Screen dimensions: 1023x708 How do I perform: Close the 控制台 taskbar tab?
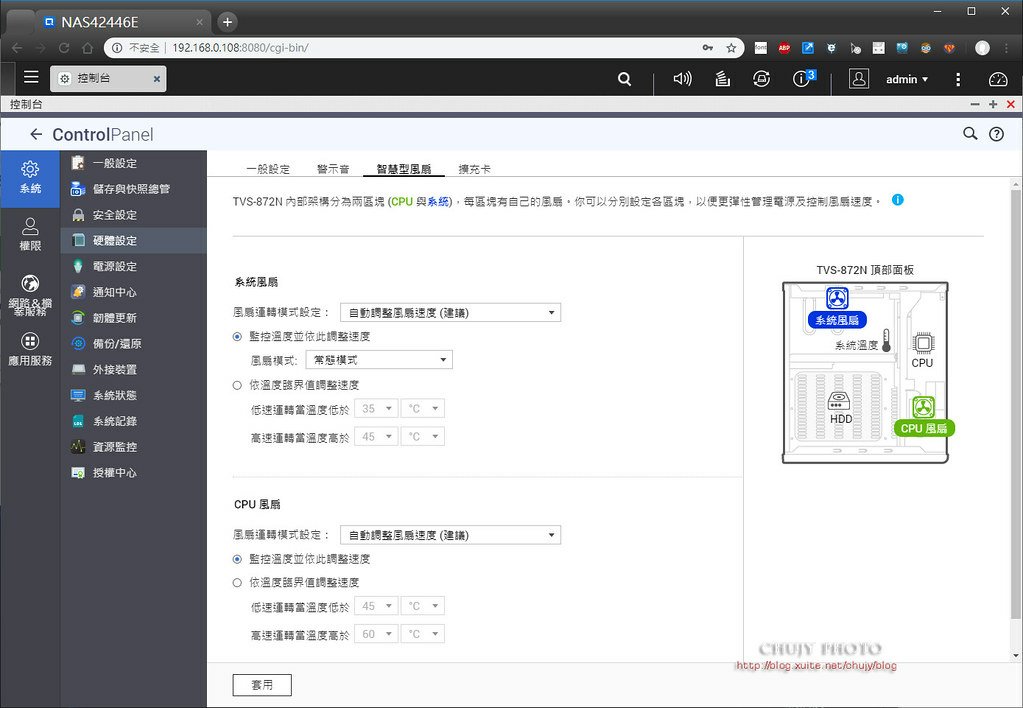(157, 79)
